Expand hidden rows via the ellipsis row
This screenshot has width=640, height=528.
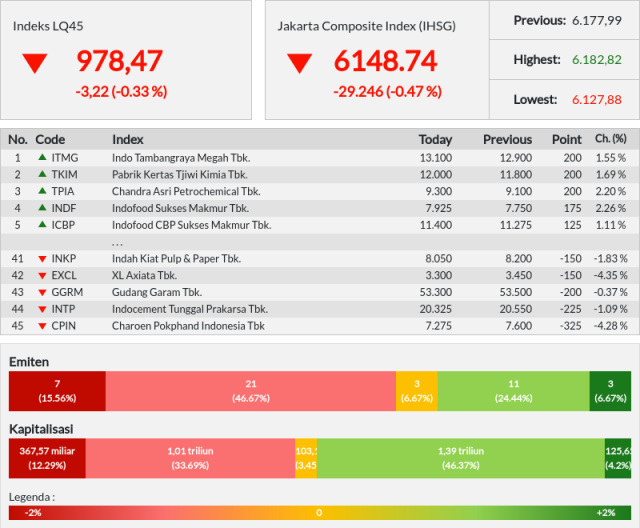[117, 241]
